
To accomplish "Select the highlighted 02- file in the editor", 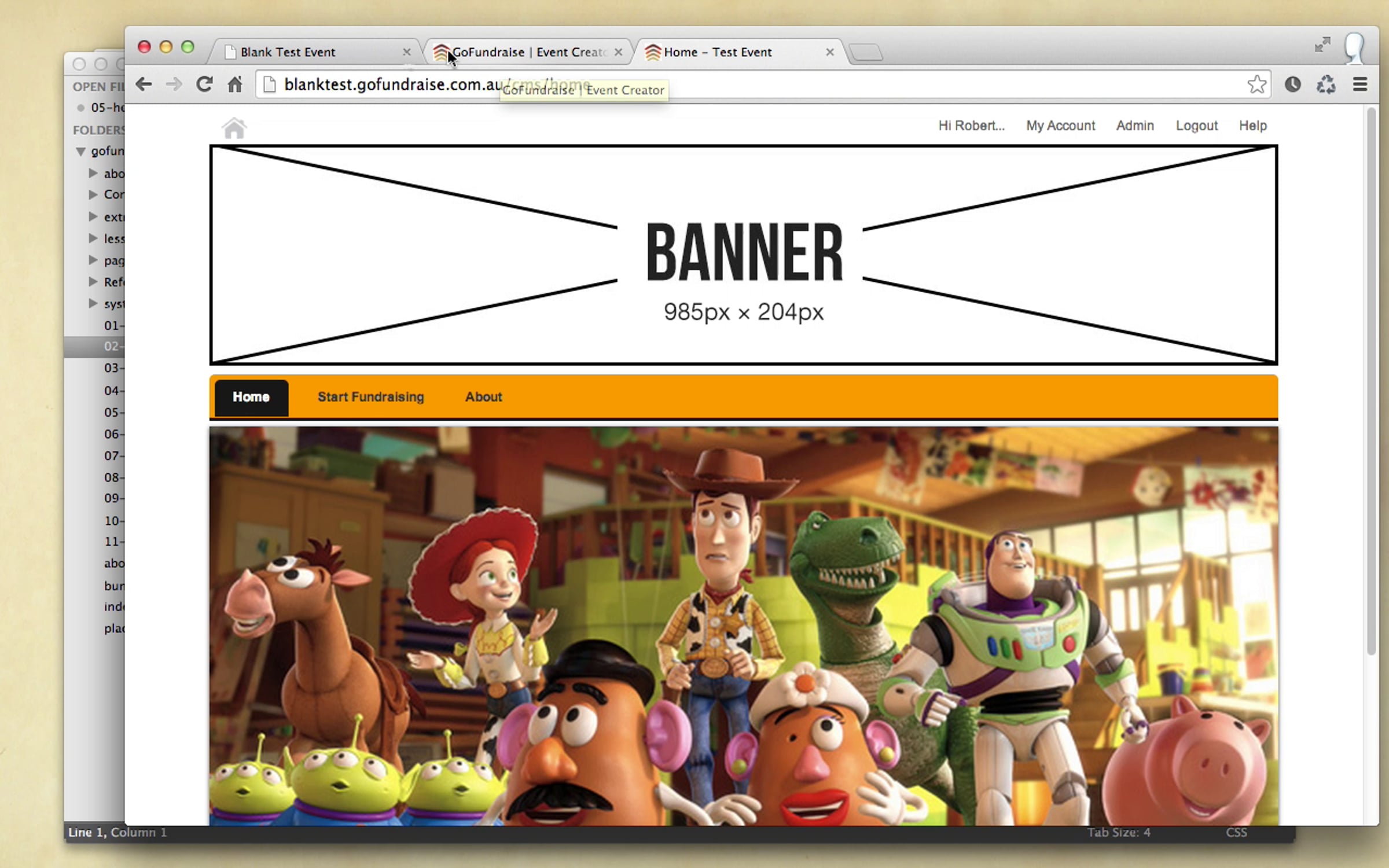I will point(94,347).
